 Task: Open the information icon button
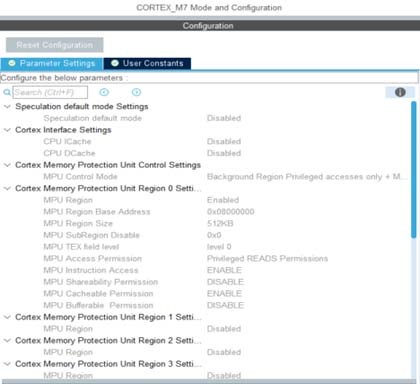click(400, 92)
